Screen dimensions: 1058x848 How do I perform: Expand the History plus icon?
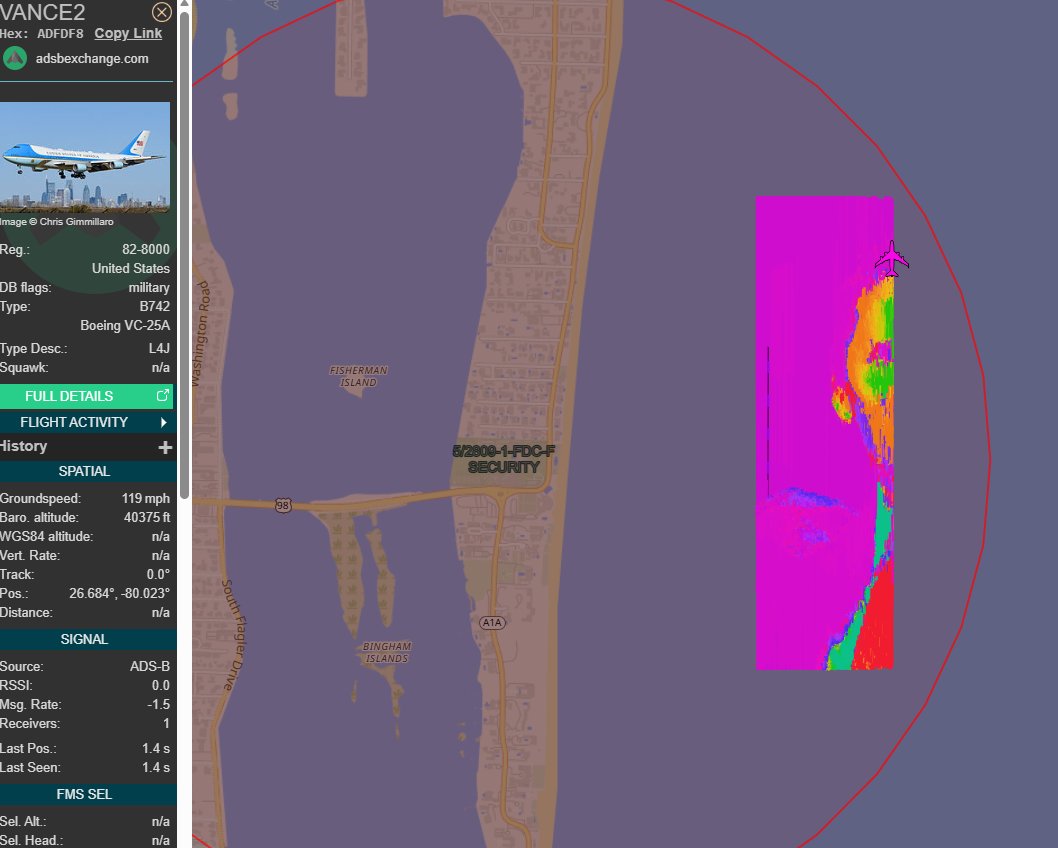click(165, 447)
